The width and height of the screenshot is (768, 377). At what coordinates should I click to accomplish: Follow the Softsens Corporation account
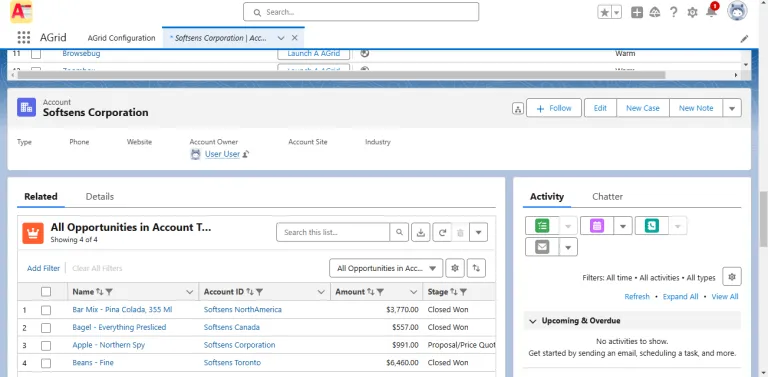(554, 108)
